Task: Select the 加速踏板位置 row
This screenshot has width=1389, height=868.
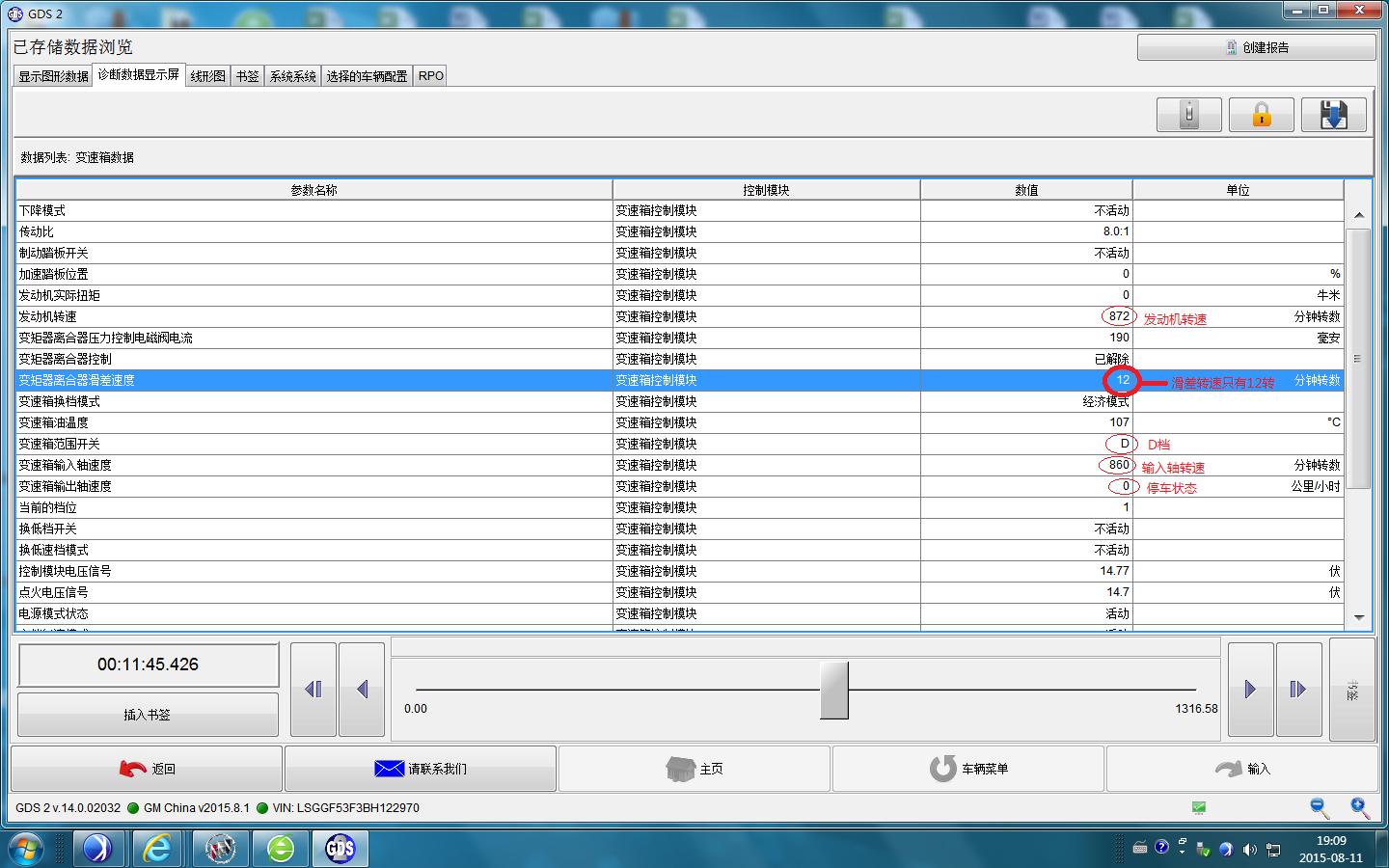Action: tap(680, 274)
